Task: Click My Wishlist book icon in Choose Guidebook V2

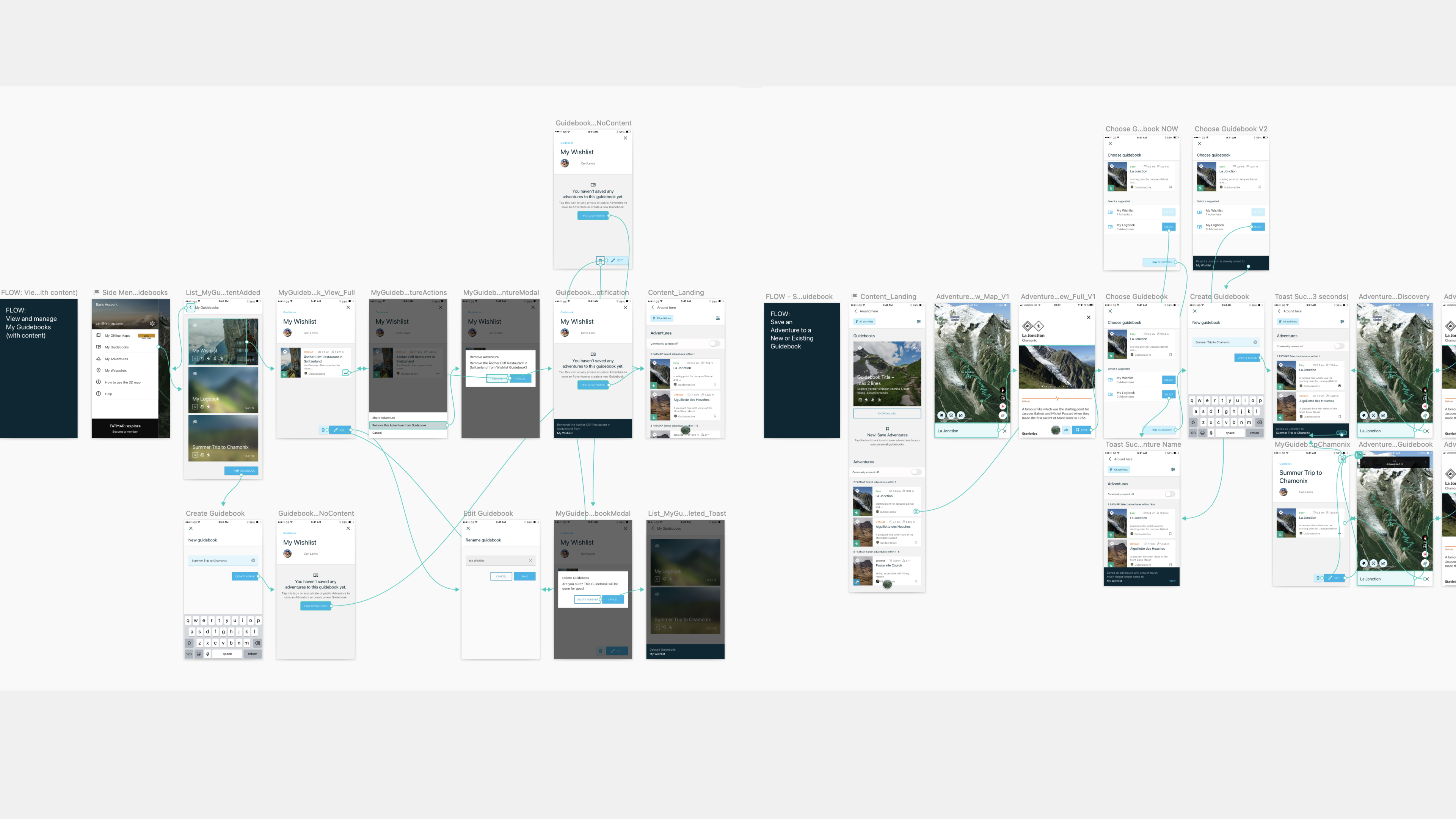Action: 1199,212
